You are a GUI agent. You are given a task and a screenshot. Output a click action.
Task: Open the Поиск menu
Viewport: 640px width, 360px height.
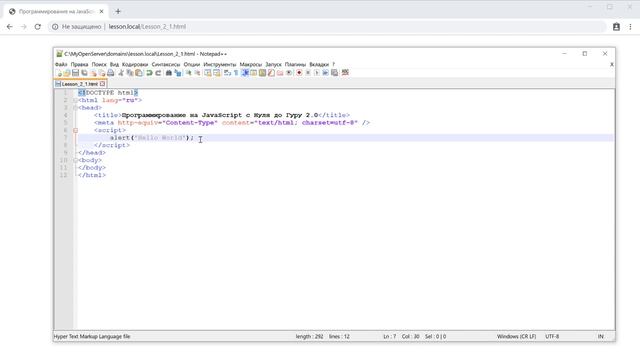pos(99,64)
